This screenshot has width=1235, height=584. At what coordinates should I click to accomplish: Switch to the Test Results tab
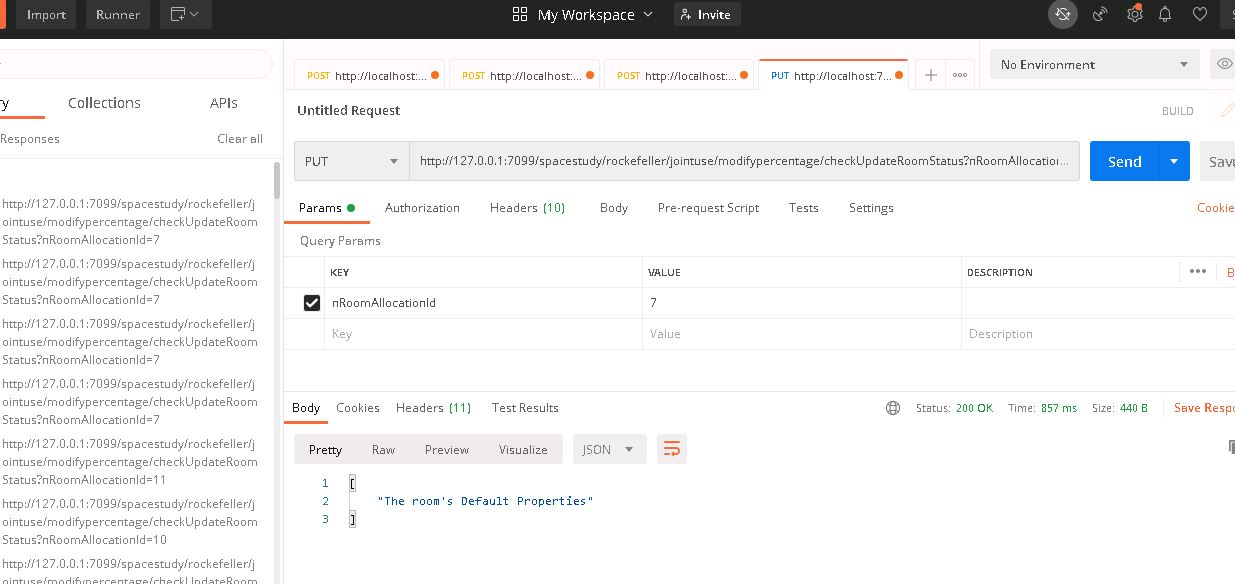(x=525, y=407)
